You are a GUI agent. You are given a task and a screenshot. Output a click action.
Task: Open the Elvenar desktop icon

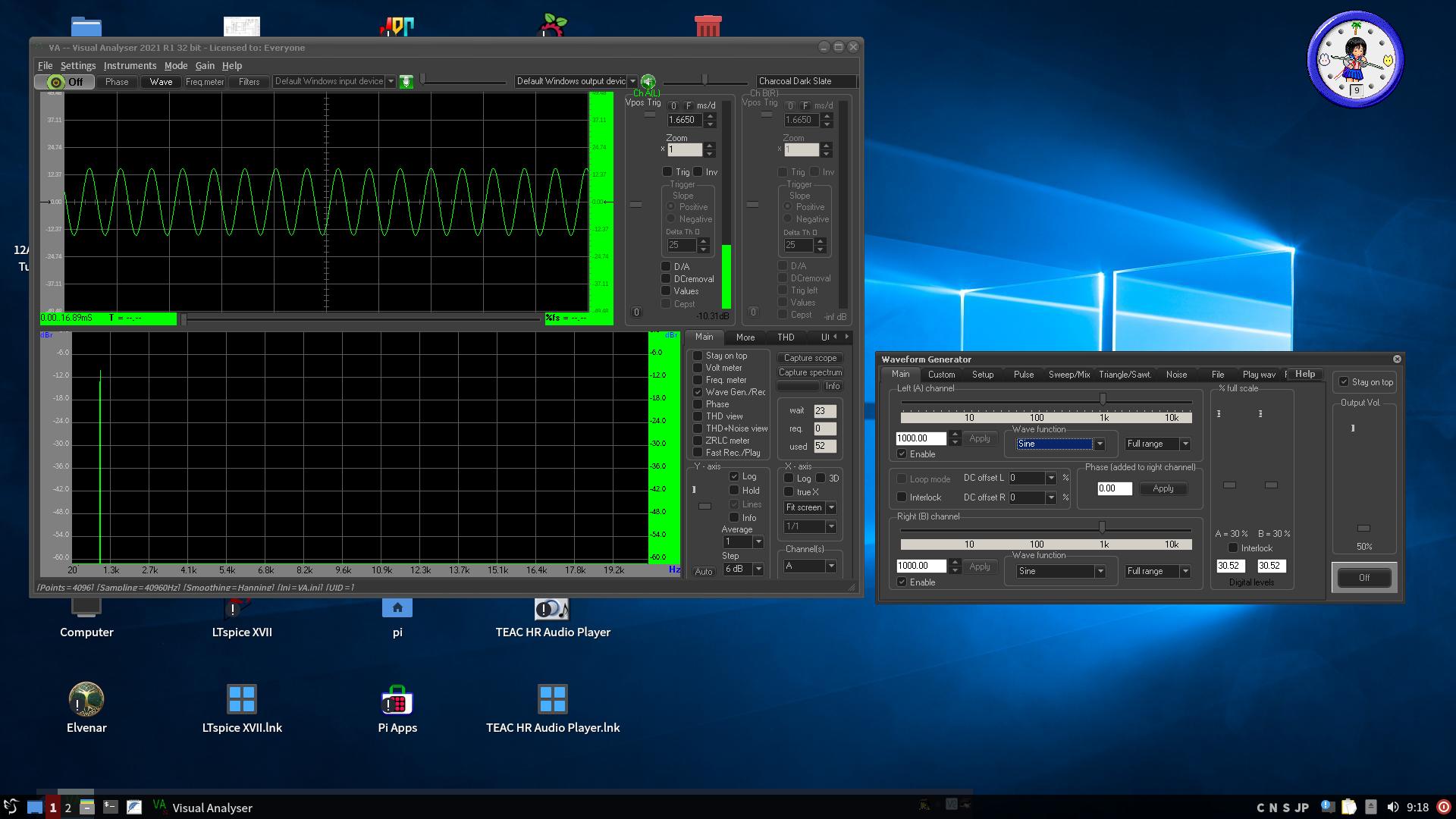[x=86, y=701]
